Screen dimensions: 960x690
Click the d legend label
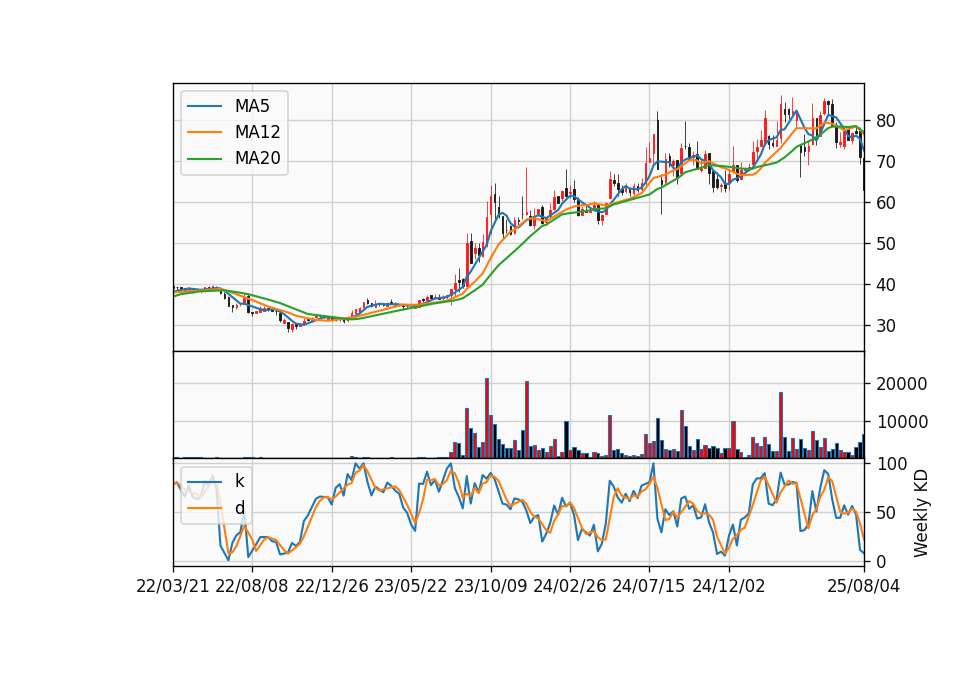240,508
